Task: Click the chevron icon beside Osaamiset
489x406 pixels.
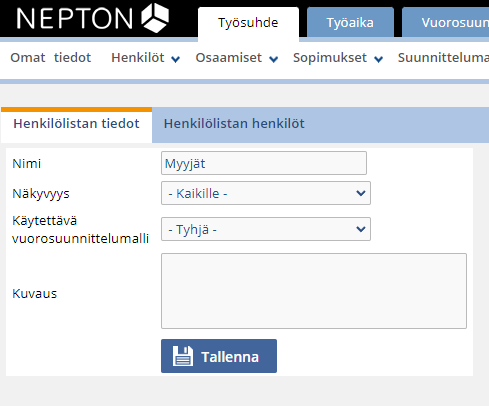Action: (273, 59)
